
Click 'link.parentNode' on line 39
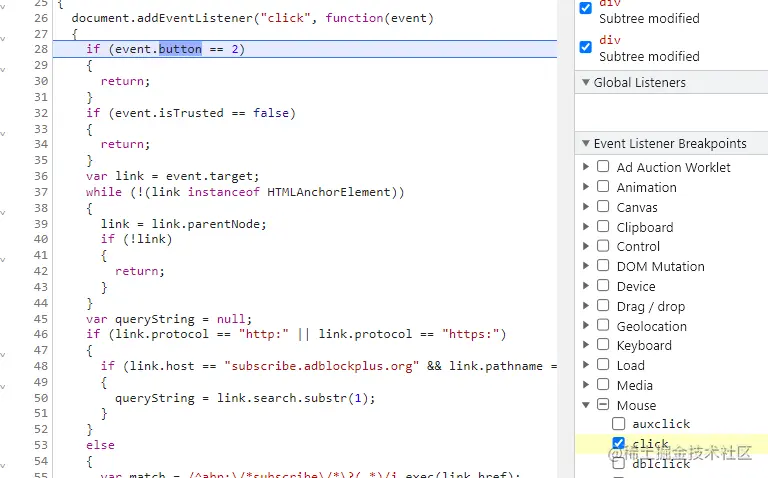(x=205, y=224)
